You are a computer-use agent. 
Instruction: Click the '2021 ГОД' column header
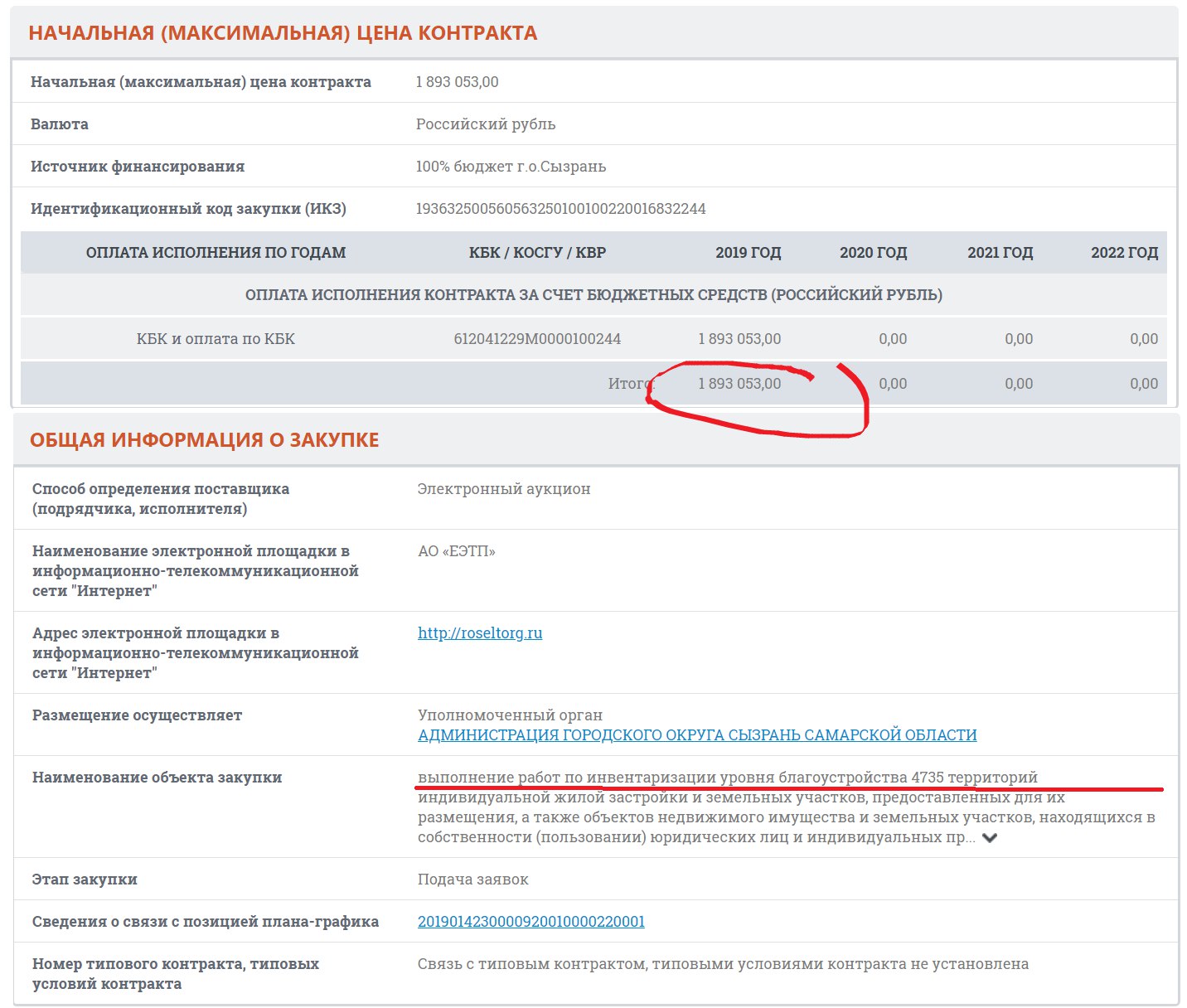[1000, 253]
